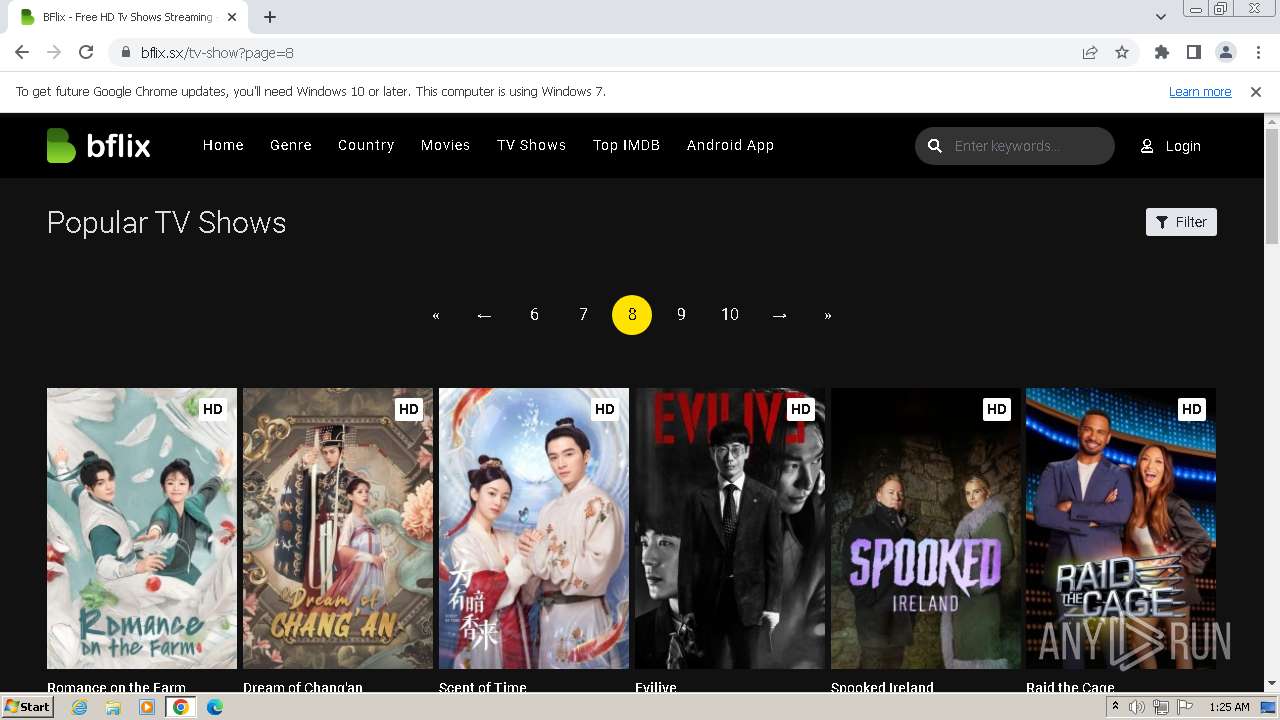Screen dimensions: 1280x720
Task: Go to page 6
Action: (x=534, y=315)
